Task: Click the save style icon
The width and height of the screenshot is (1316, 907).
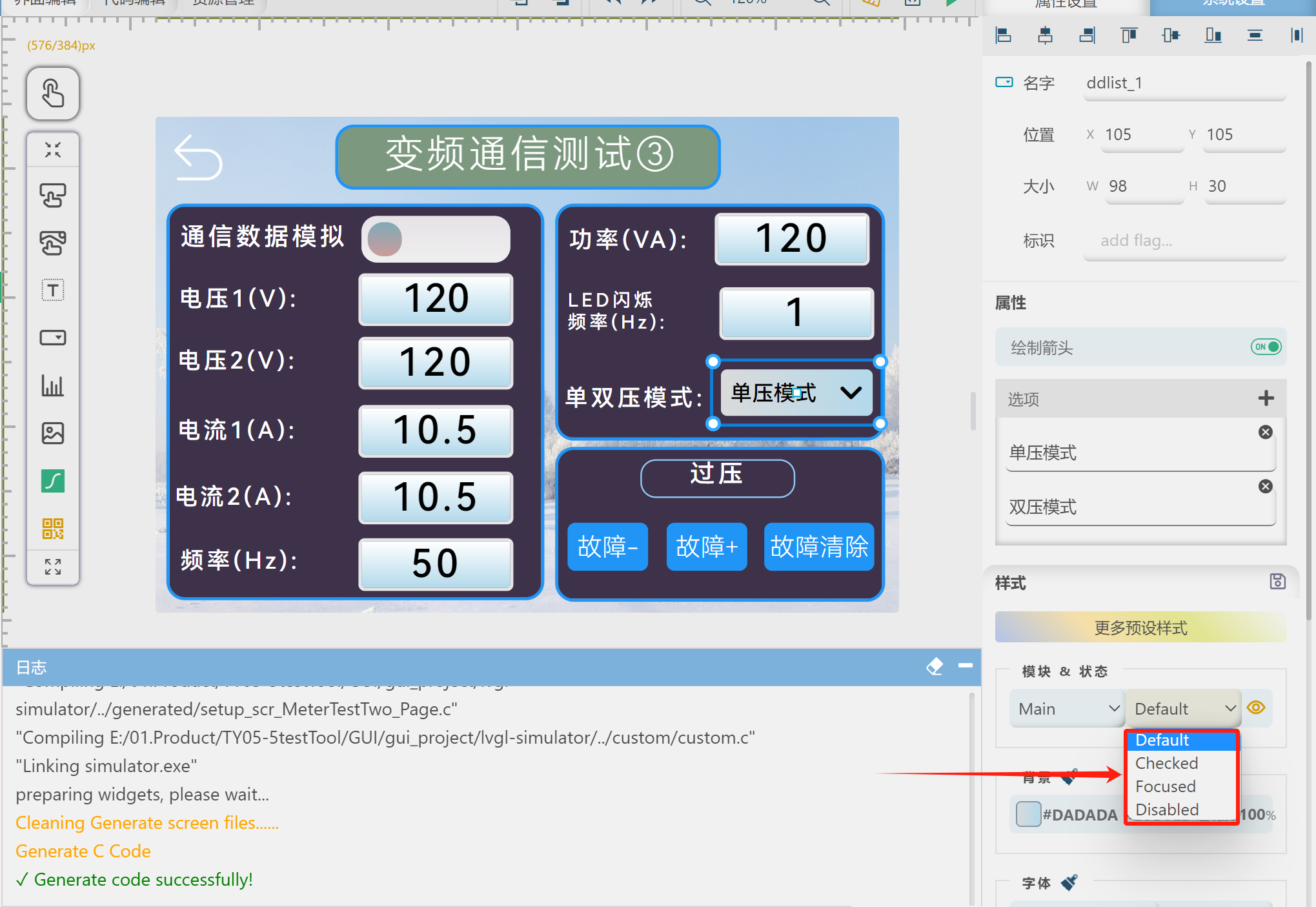Action: [x=1277, y=582]
